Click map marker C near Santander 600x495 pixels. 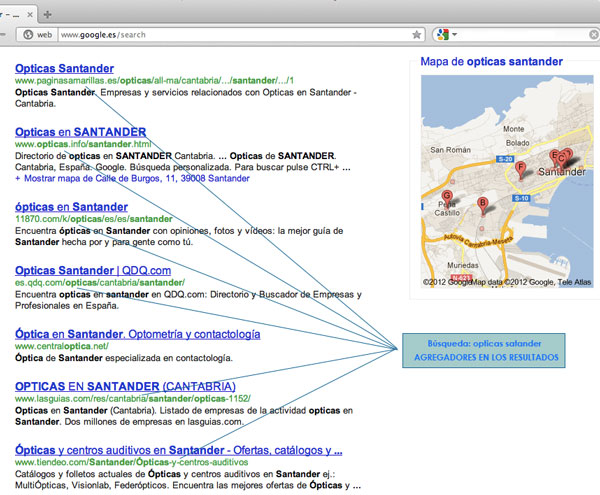point(561,159)
